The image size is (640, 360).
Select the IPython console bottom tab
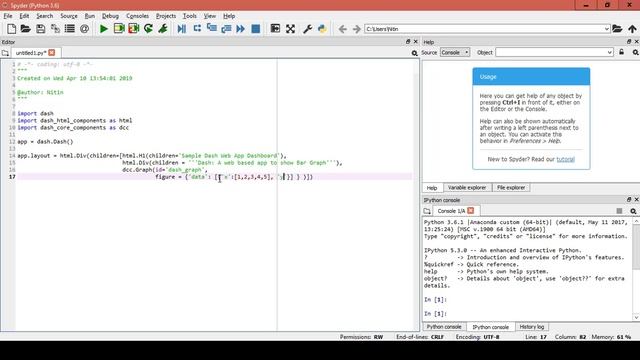pos(490,327)
